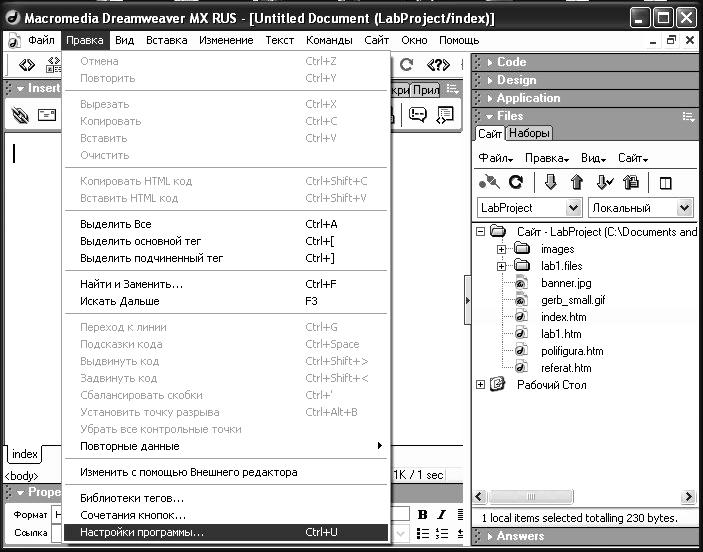Click the Ordered List icon in Properties
This screenshot has width=703, height=552.
pyautogui.click(x=442, y=533)
